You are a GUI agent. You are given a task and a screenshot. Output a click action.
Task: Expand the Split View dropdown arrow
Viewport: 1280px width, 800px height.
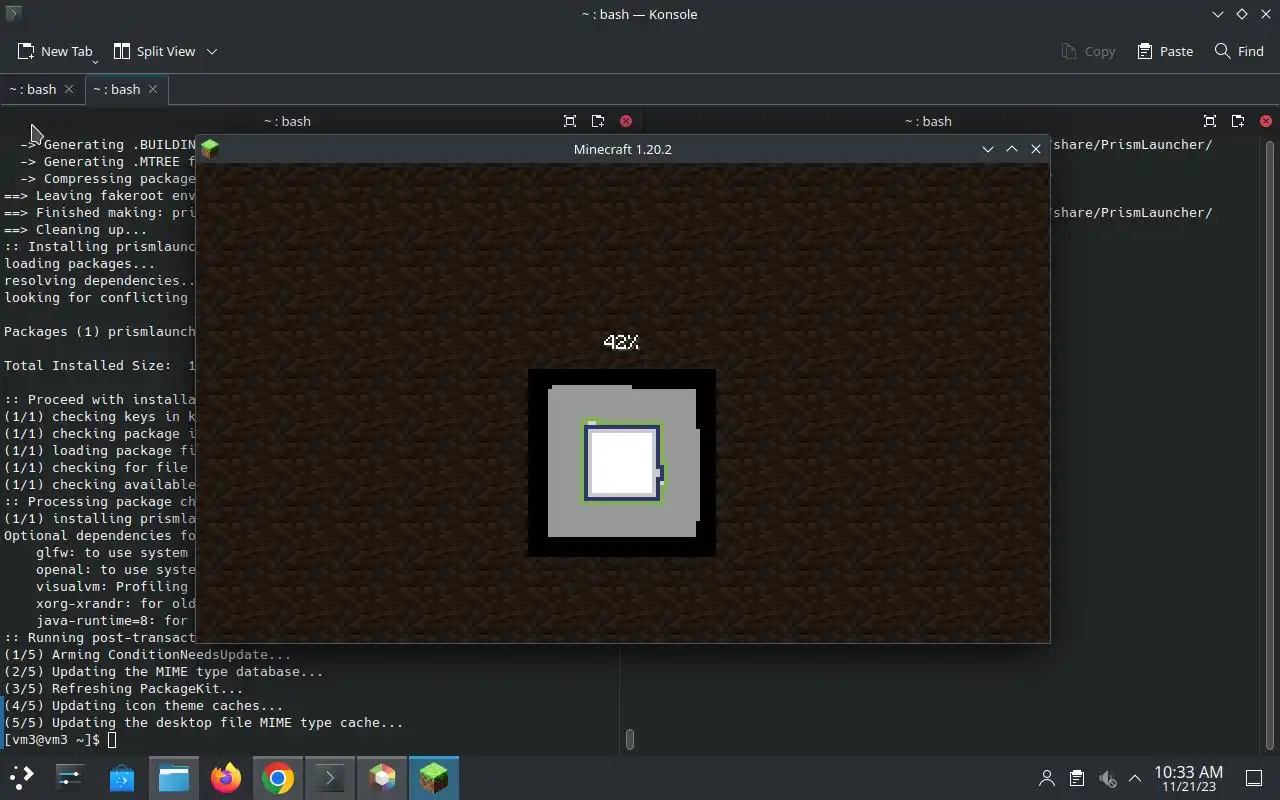tap(212, 51)
